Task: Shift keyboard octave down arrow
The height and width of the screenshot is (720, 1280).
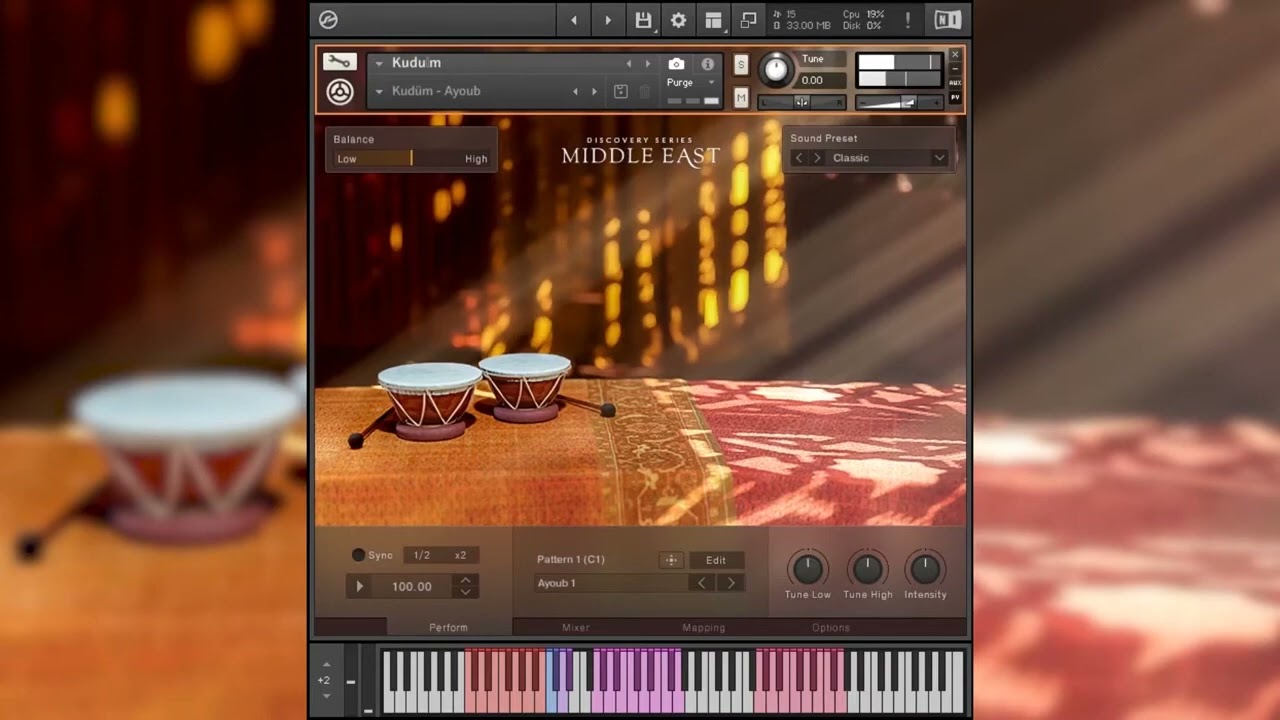Action: tap(326, 695)
